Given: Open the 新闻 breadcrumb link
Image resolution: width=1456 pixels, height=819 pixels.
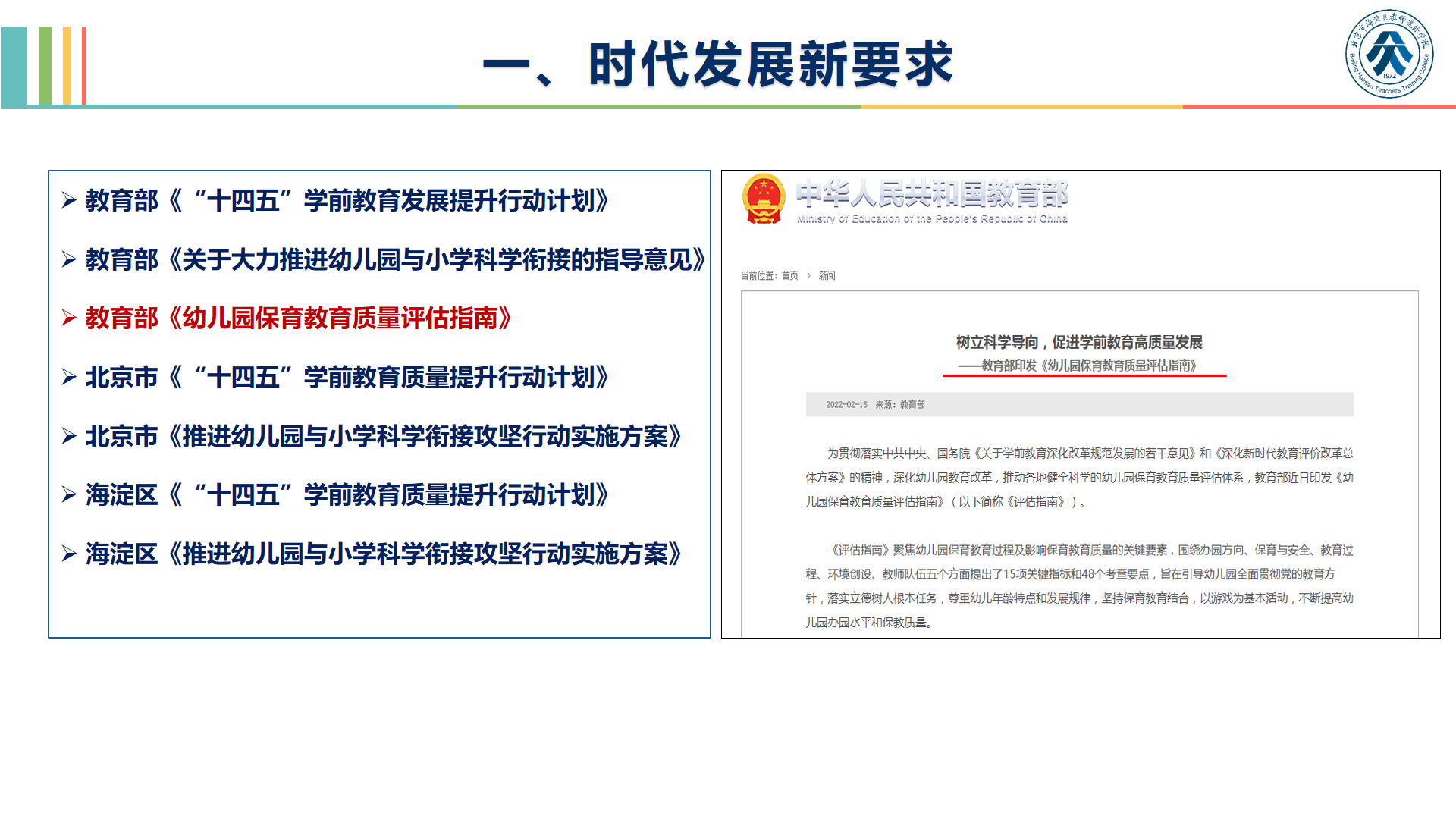Looking at the screenshot, I should (827, 275).
